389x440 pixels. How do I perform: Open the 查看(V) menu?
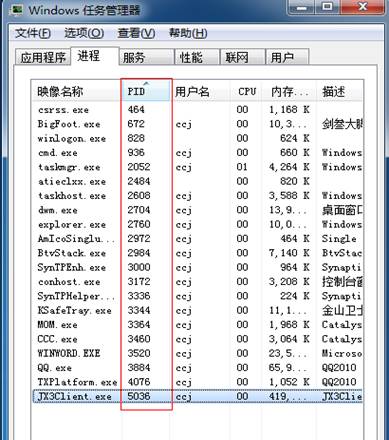pyautogui.click(x=136, y=33)
